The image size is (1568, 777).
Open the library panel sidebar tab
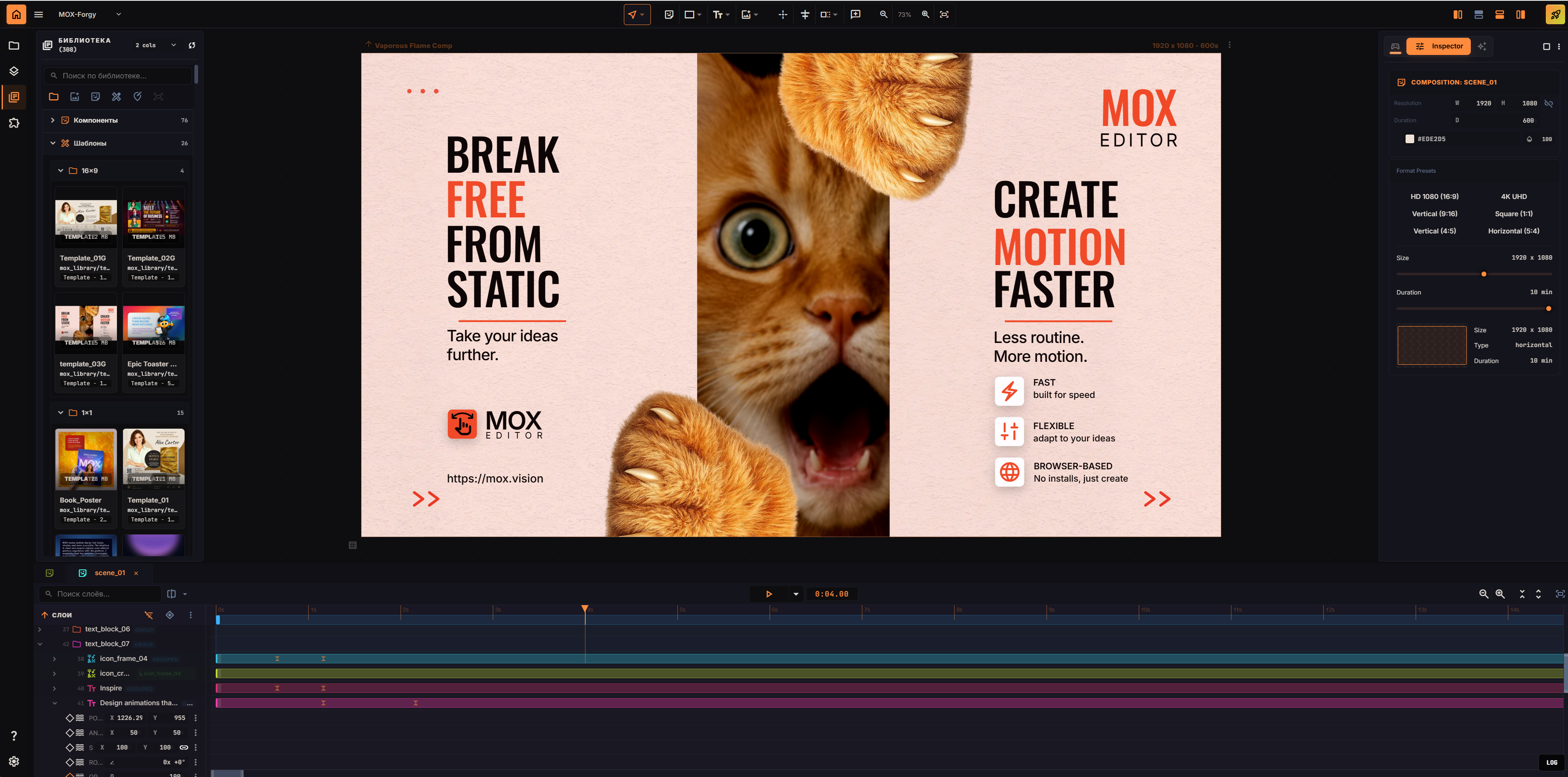(14, 97)
